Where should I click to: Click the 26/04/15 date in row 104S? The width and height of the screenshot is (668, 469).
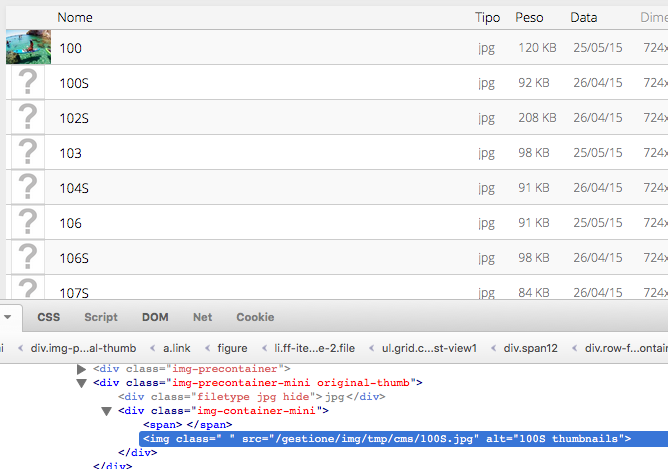598,187
